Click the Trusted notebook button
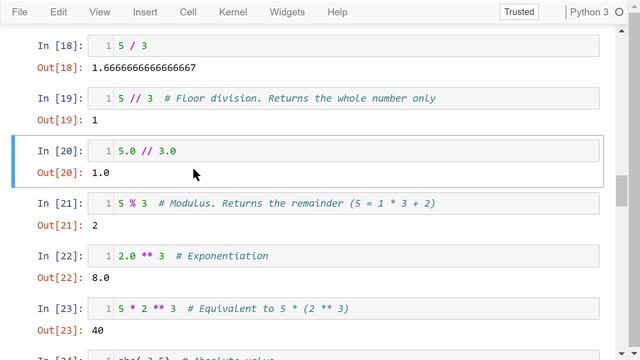640x360 pixels. [519, 12]
